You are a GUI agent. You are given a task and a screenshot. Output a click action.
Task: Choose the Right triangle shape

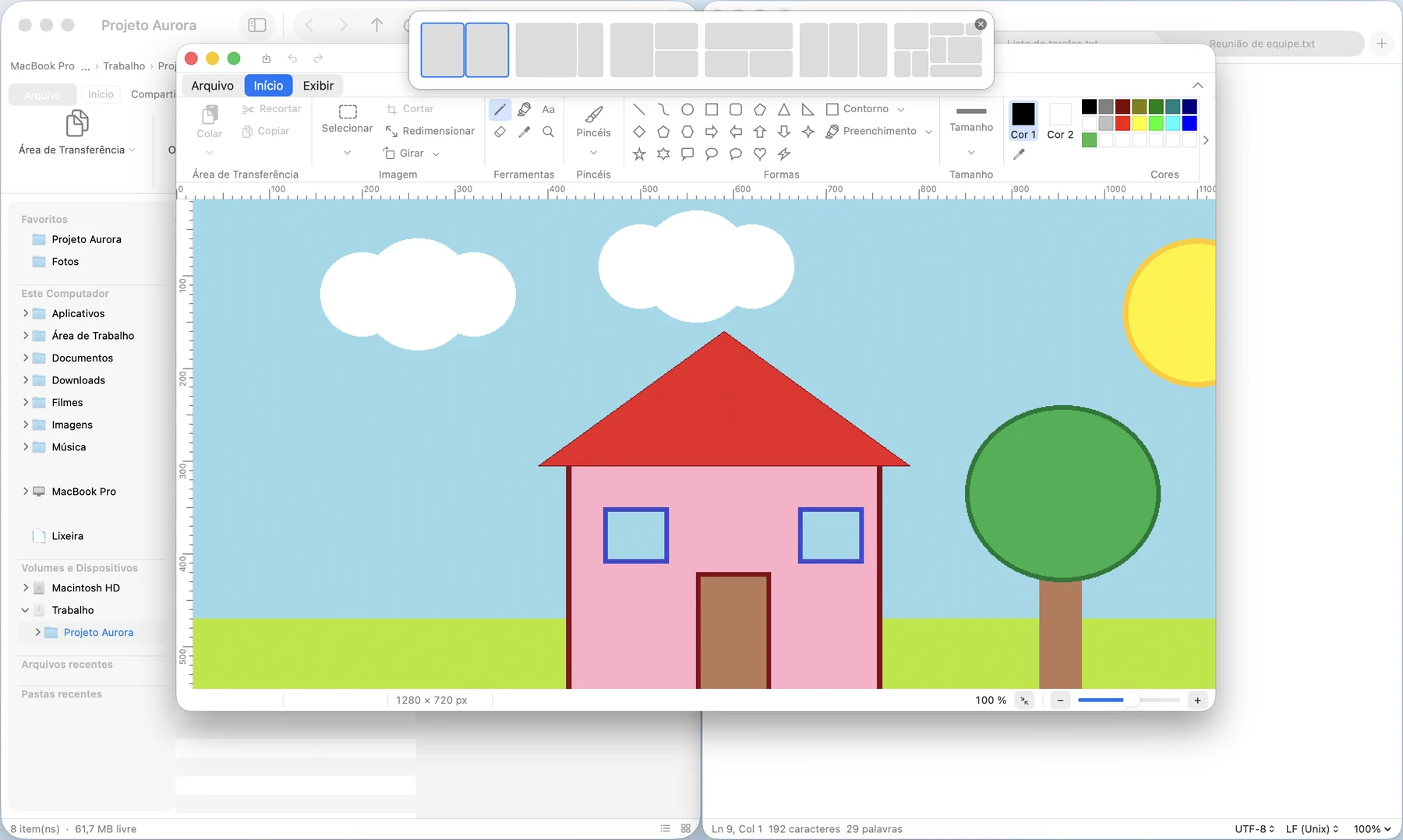[808, 109]
